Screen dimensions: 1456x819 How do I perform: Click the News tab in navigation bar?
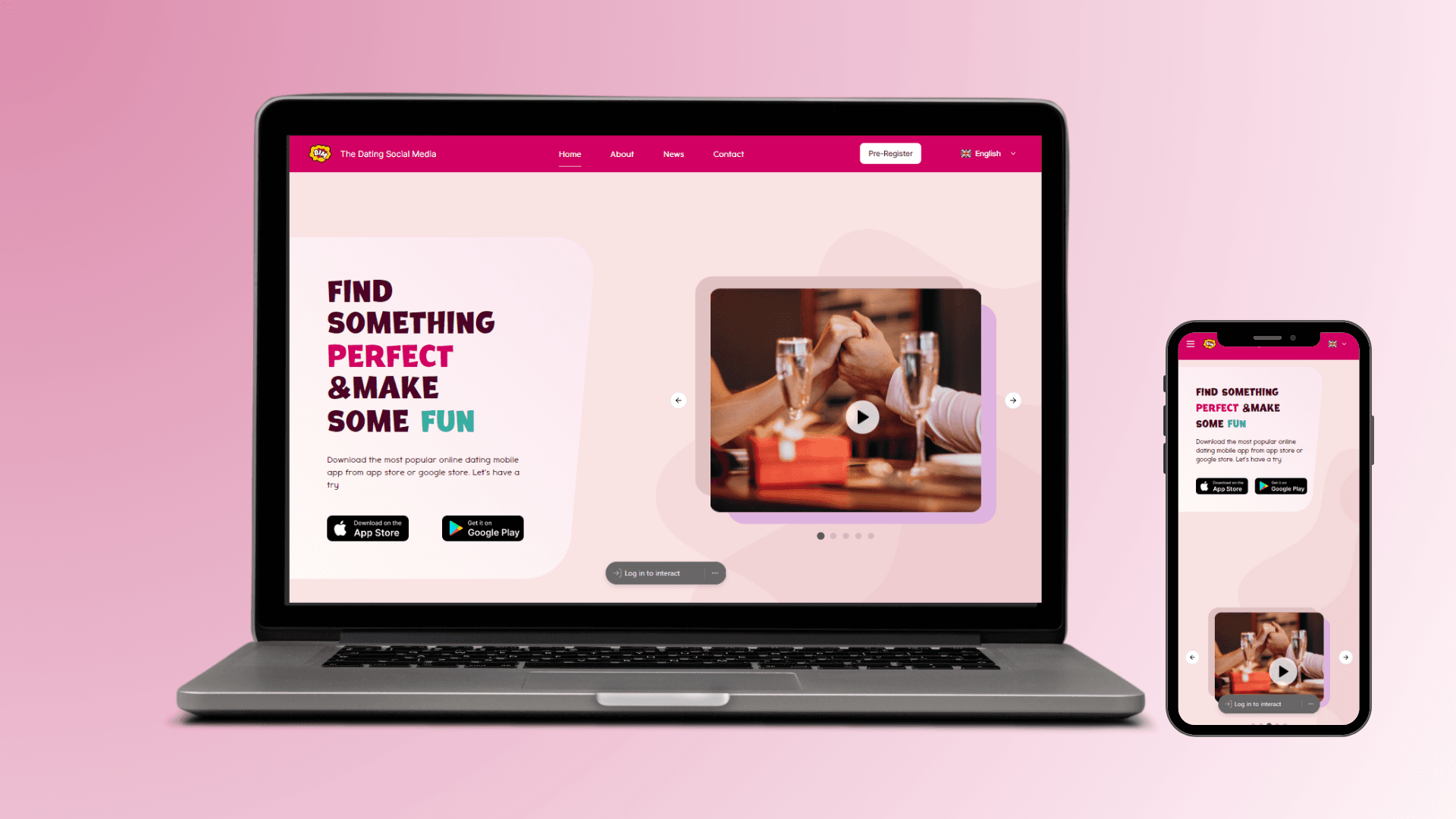[674, 154]
